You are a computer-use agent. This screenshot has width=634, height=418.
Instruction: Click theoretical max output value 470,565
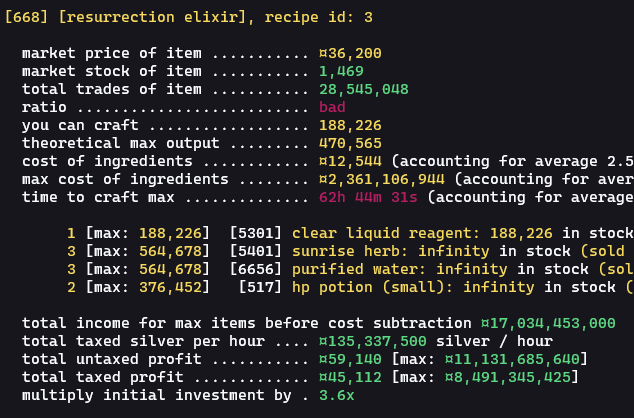click(x=350, y=143)
